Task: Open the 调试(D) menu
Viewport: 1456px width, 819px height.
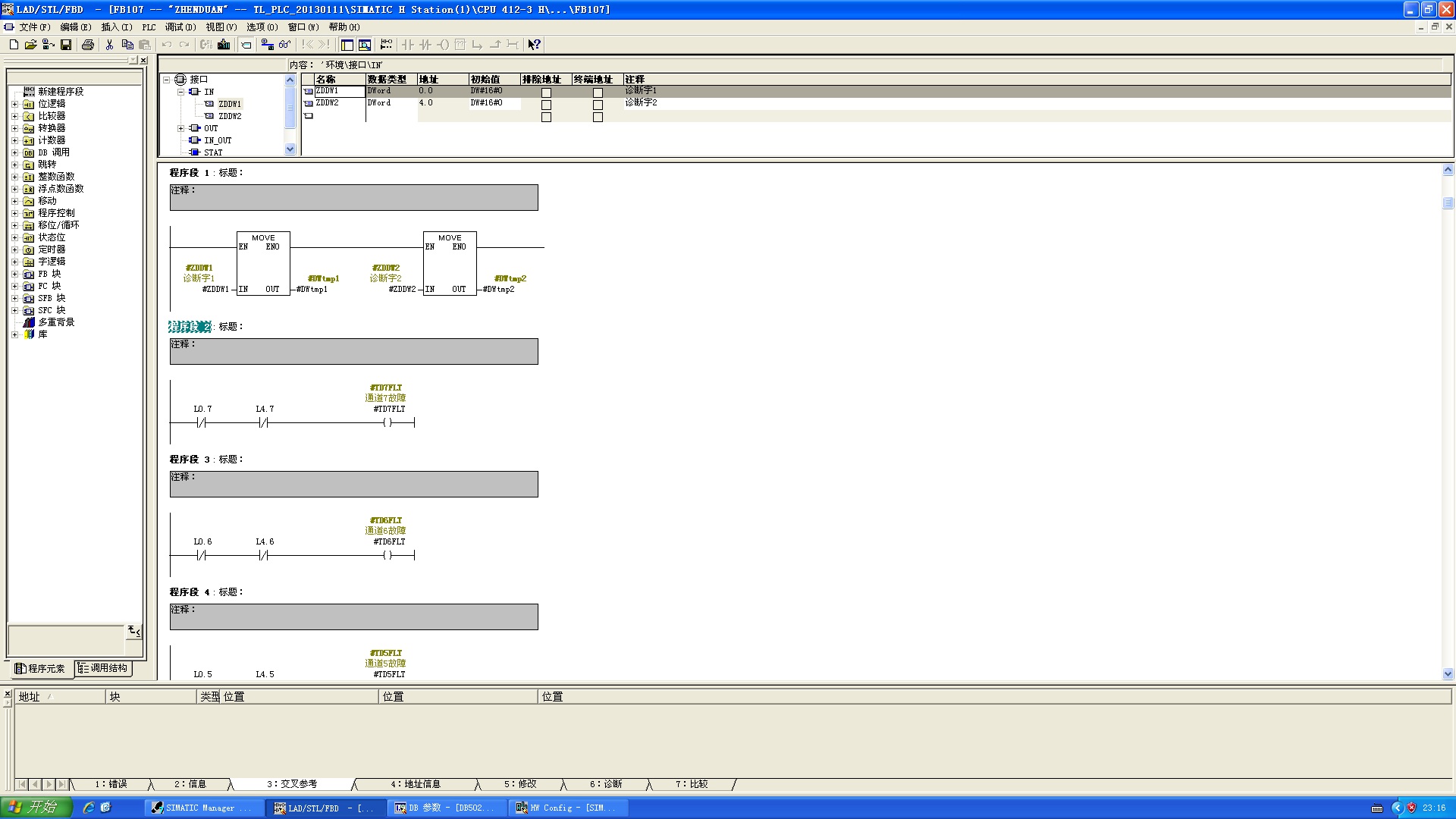Action: (x=180, y=27)
